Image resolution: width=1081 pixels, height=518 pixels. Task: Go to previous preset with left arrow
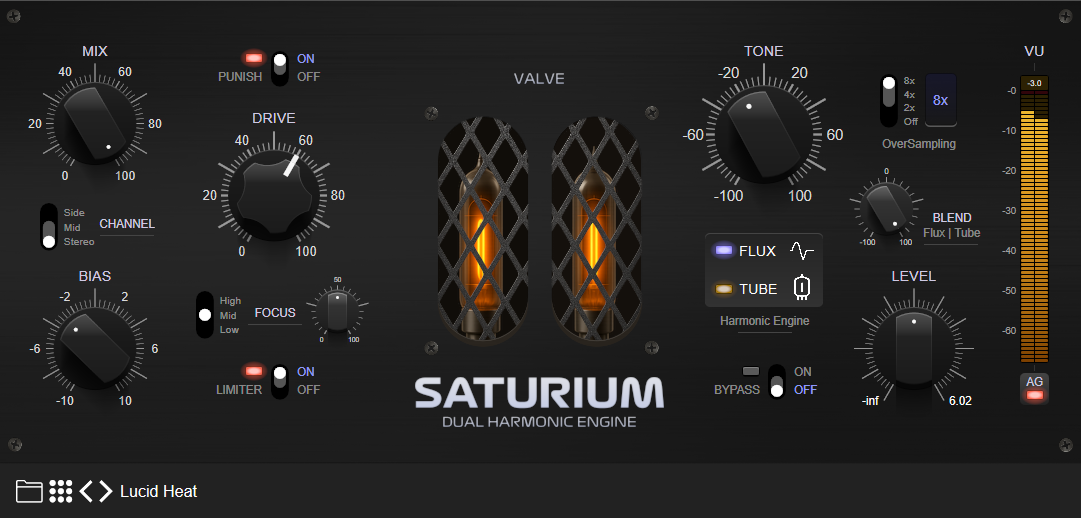pyautogui.click(x=86, y=491)
